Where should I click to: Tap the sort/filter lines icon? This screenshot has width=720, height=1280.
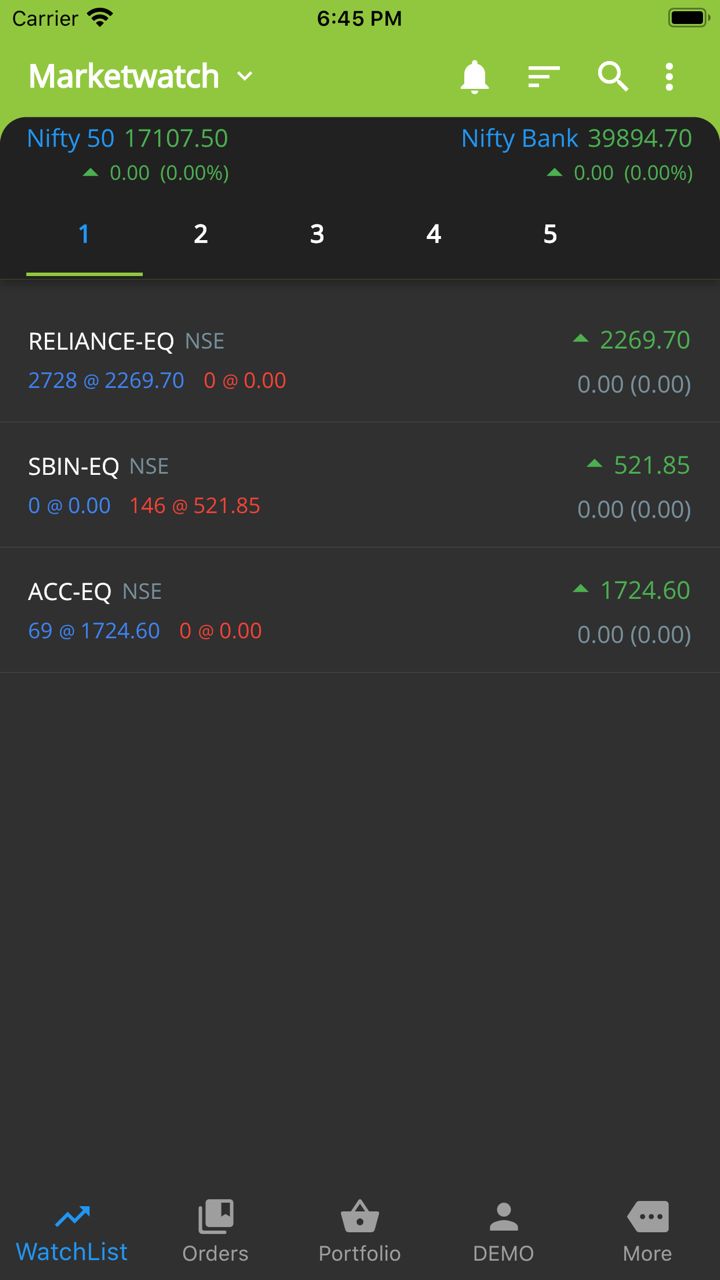click(543, 77)
